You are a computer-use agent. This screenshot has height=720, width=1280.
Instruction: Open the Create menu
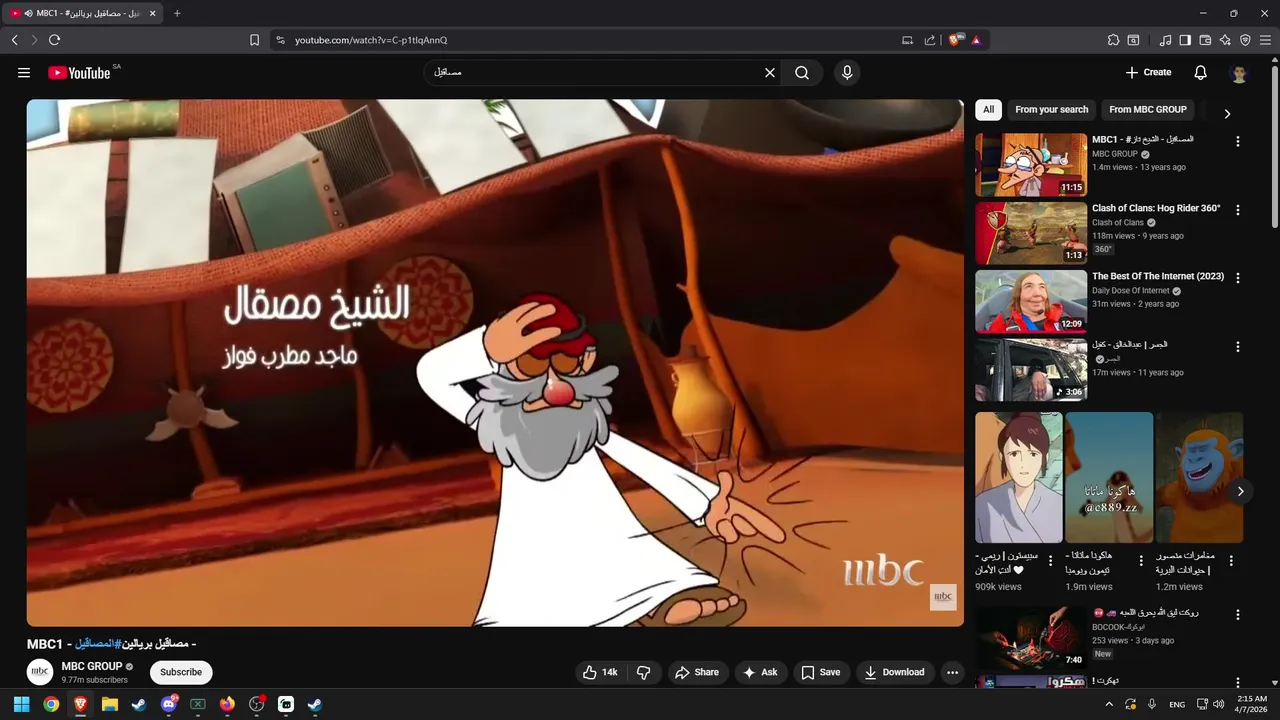tap(1148, 72)
